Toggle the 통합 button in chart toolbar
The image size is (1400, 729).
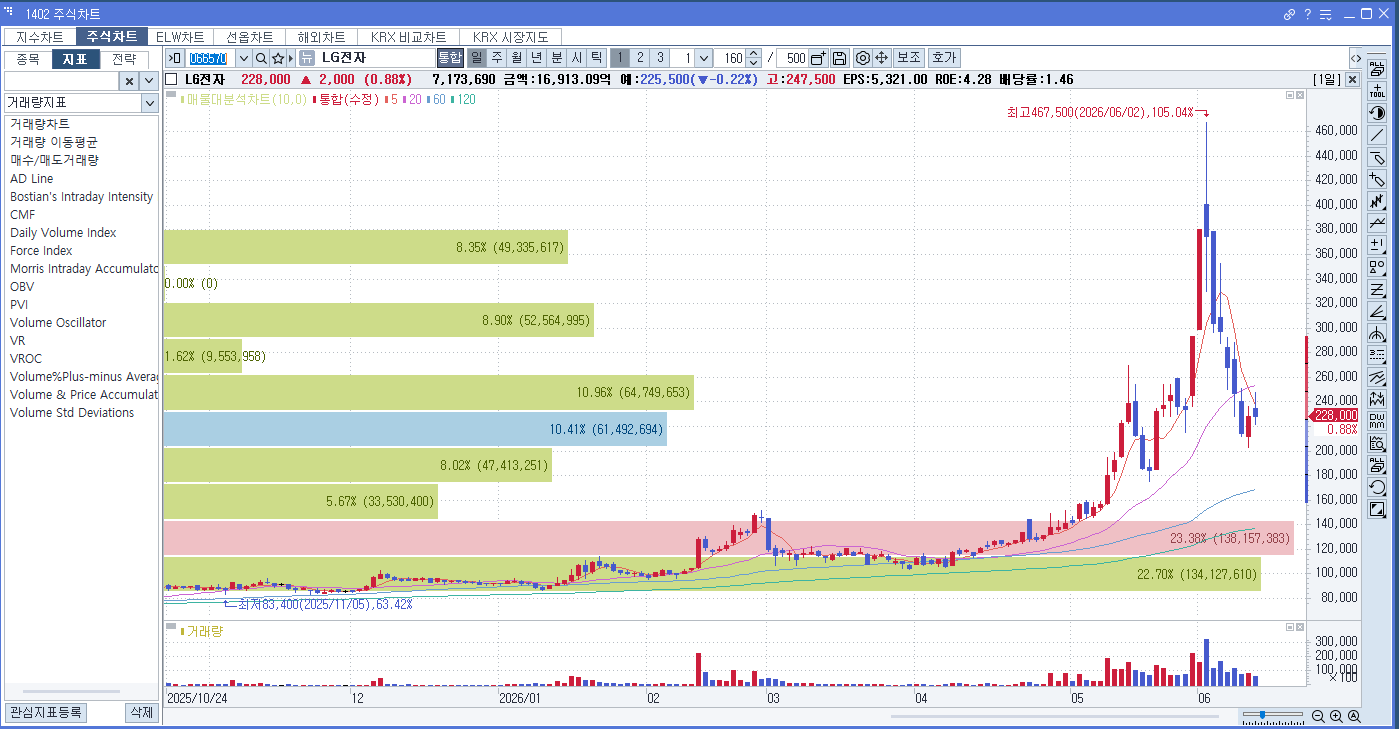tap(450, 58)
